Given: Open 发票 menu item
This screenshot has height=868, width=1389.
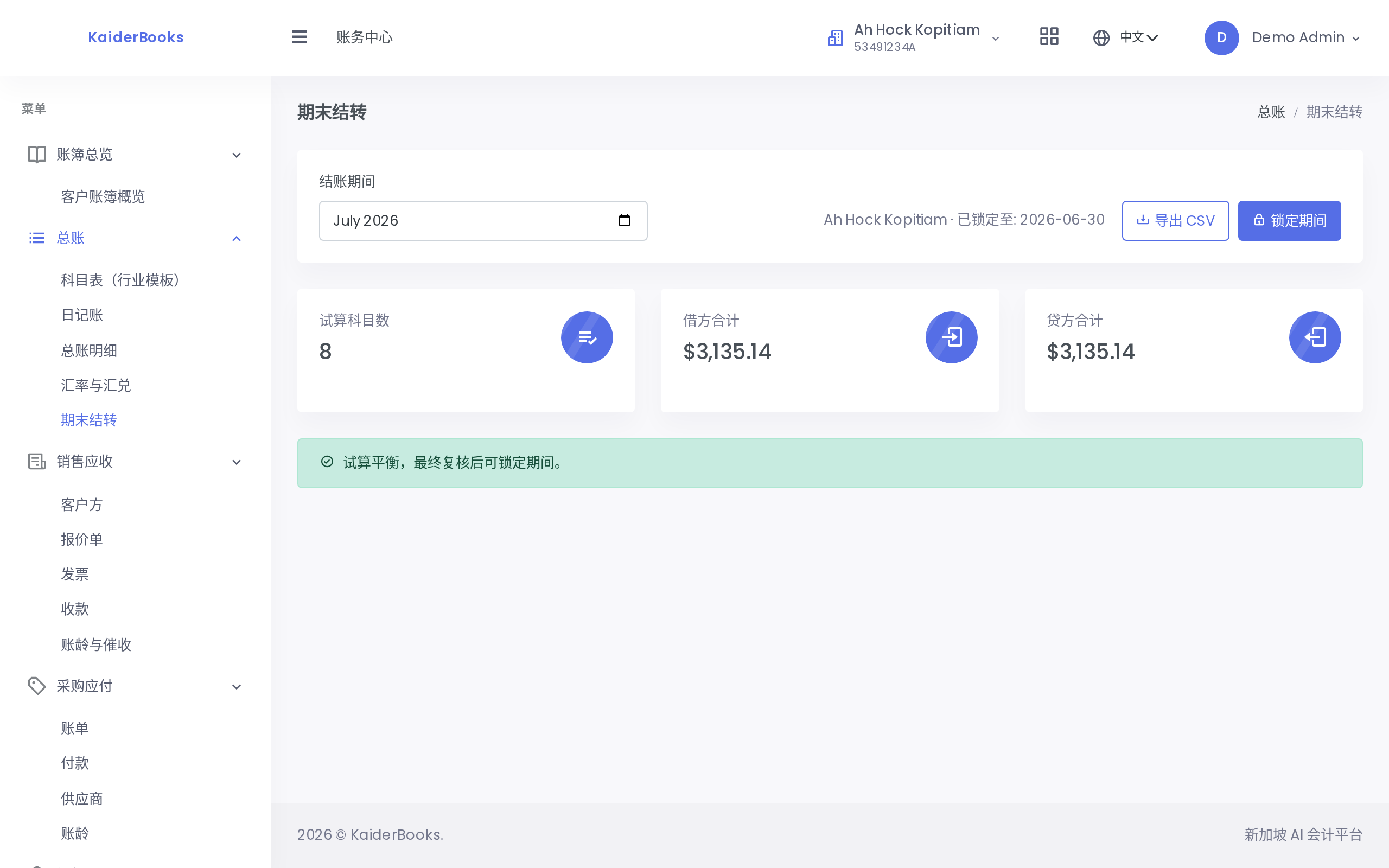Looking at the screenshot, I should coord(75,574).
